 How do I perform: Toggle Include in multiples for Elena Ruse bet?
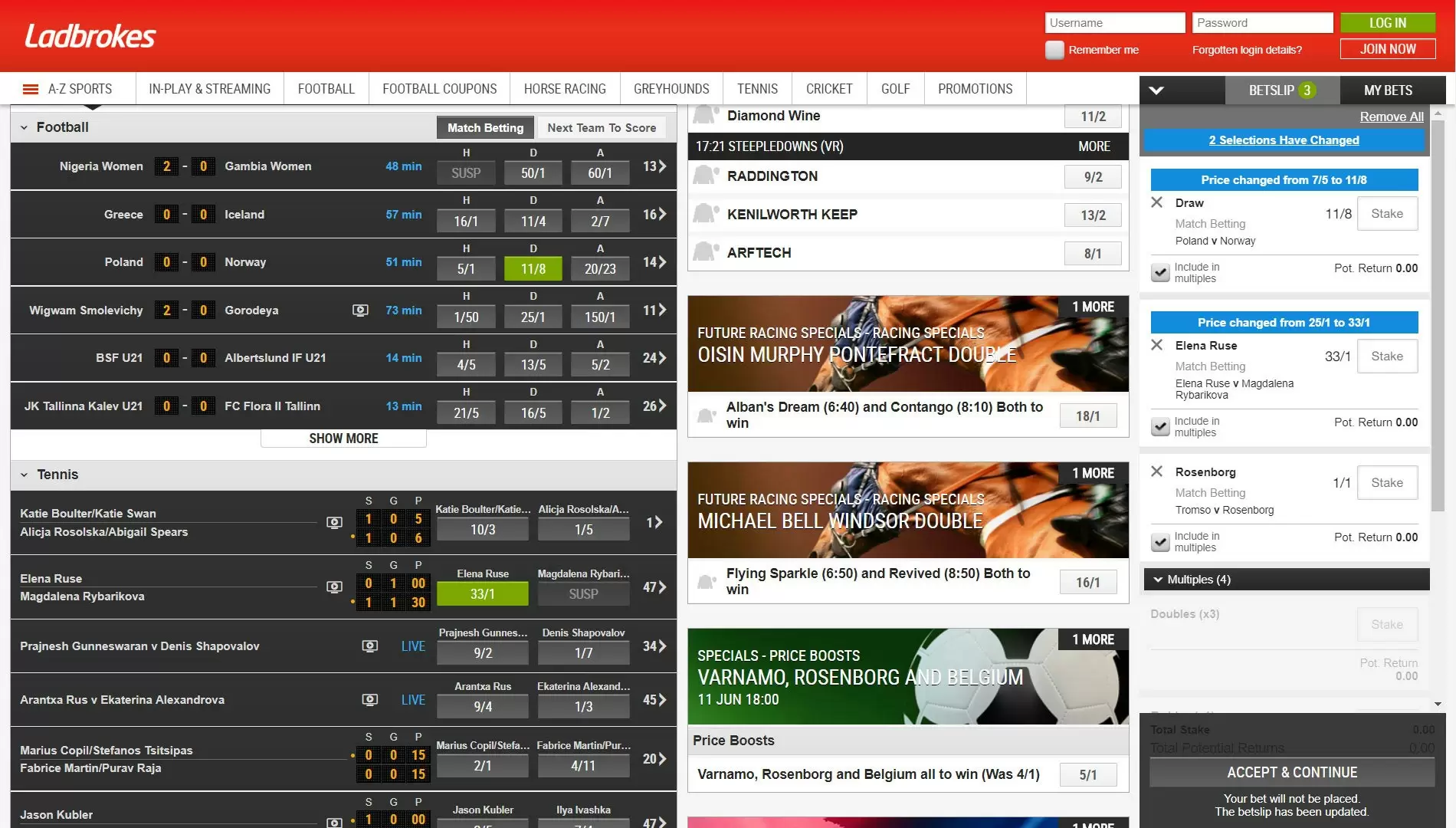[1161, 427]
